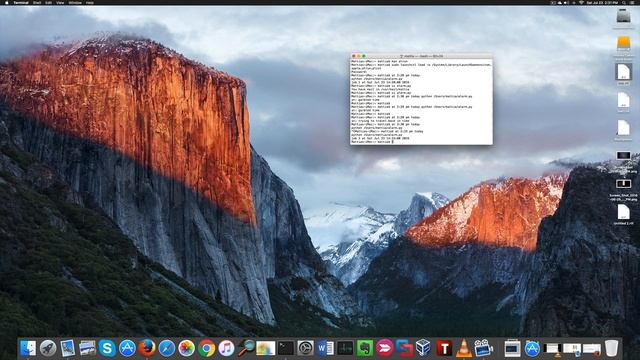Launch VLC cone icon in Dock

click(463, 348)
